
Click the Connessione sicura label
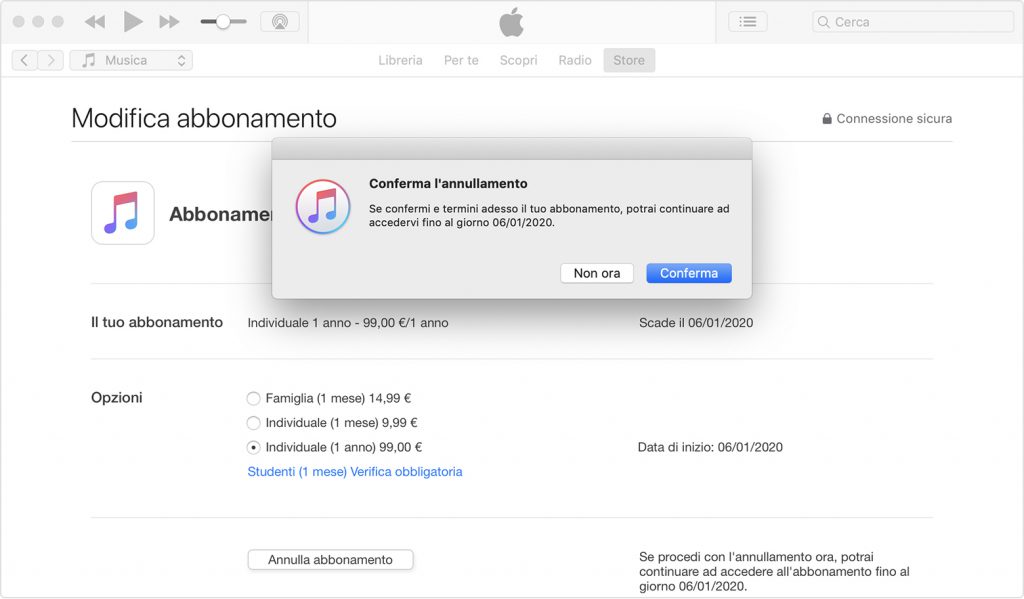click(894, 118)
